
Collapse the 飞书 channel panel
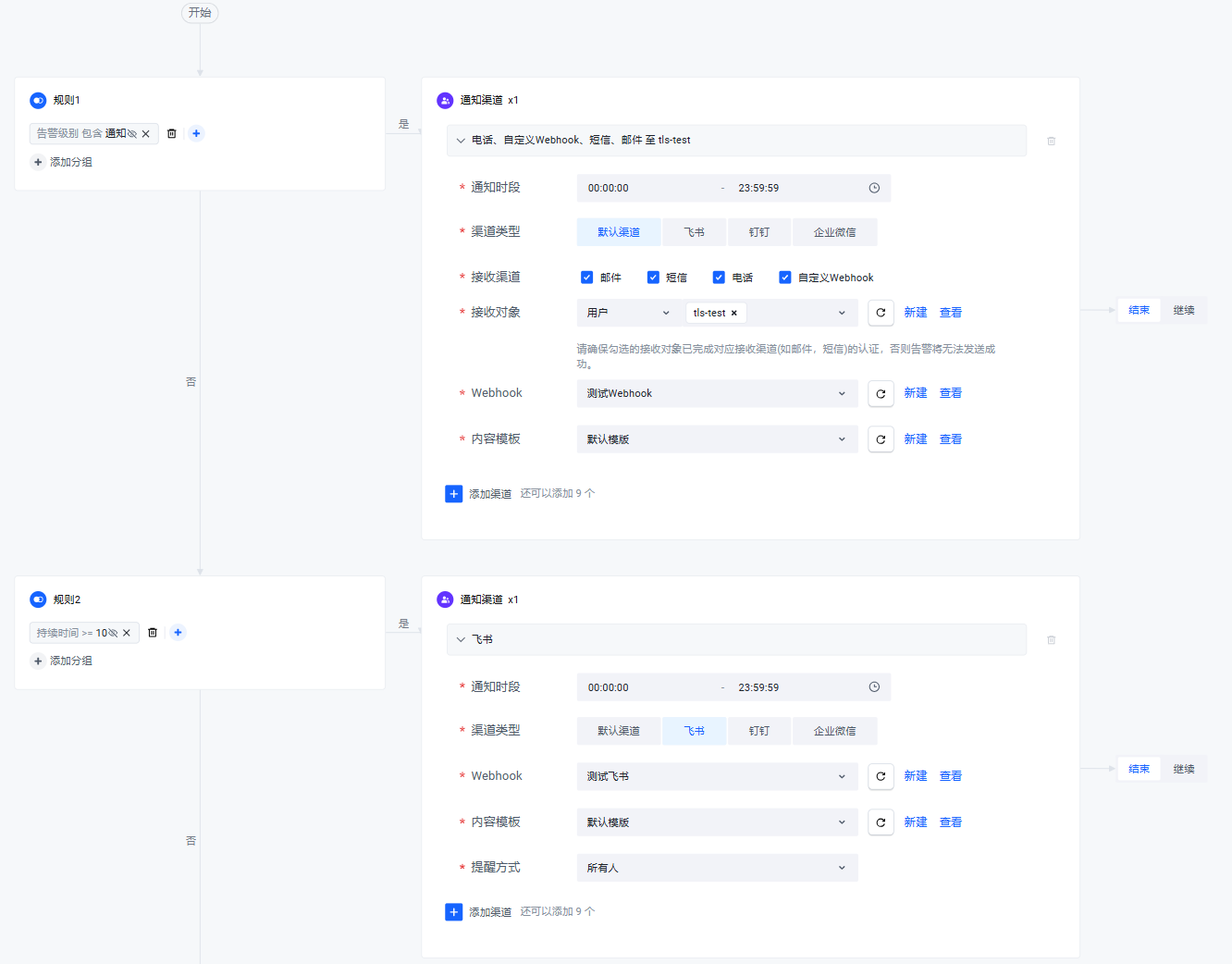(x=461, y=639)
